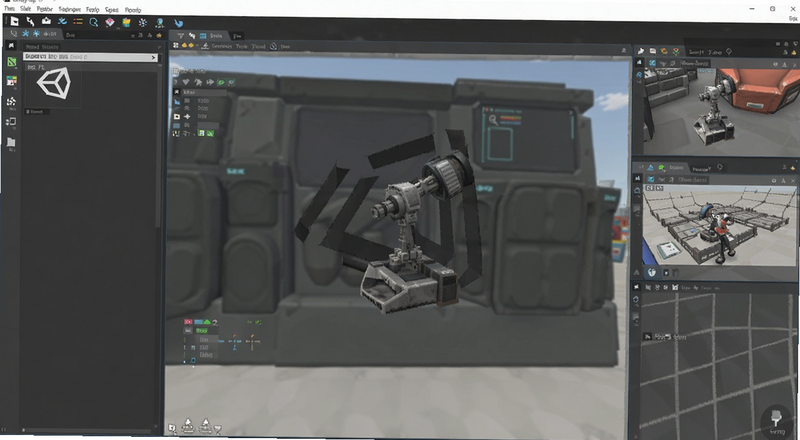The image size is (800, 440).
Task: Click the blue magnifier loop toolbar icon
Action: (x=93, y=22)
